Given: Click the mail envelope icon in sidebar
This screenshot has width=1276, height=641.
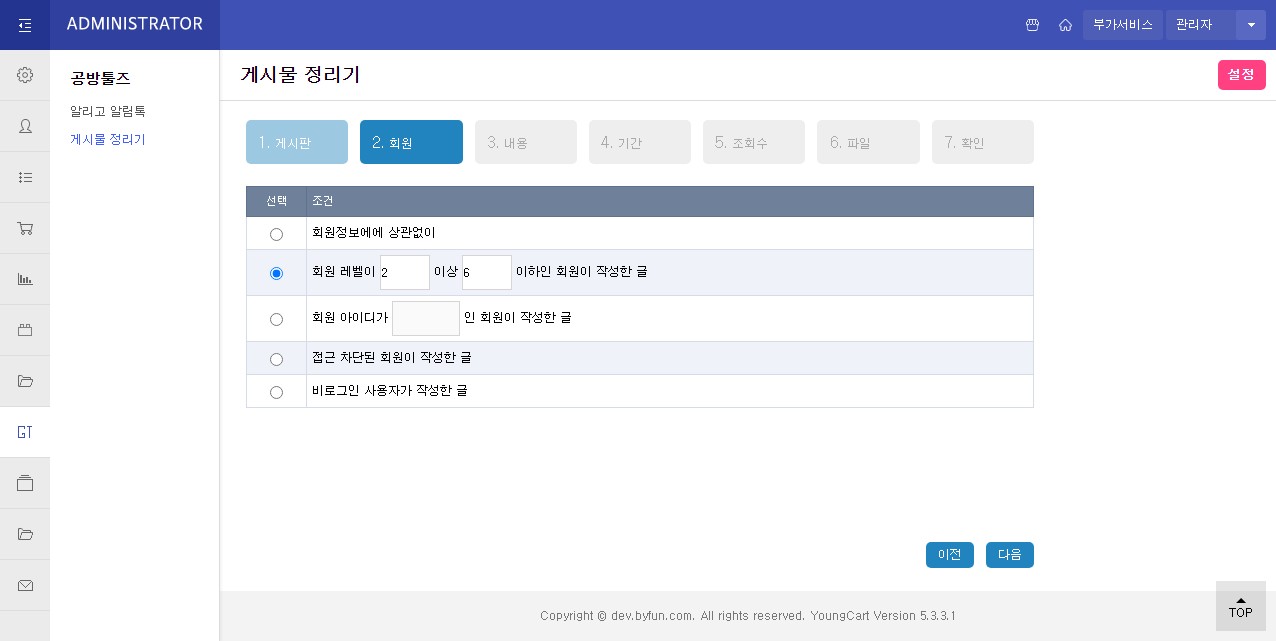Looking at the screenshot, I should pyautogui.click(x=25, y=585).
